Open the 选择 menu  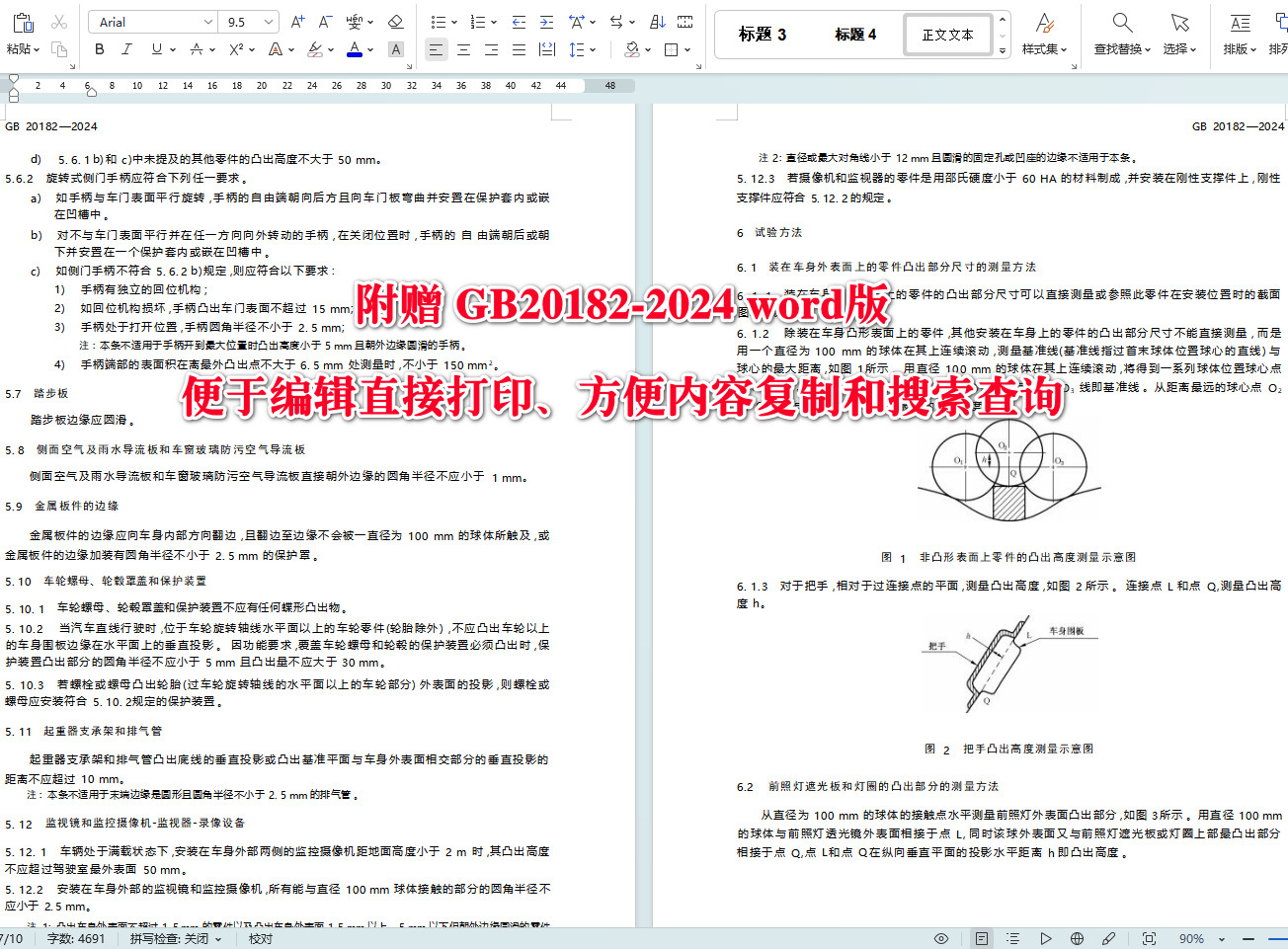[x=1179, y=49]
